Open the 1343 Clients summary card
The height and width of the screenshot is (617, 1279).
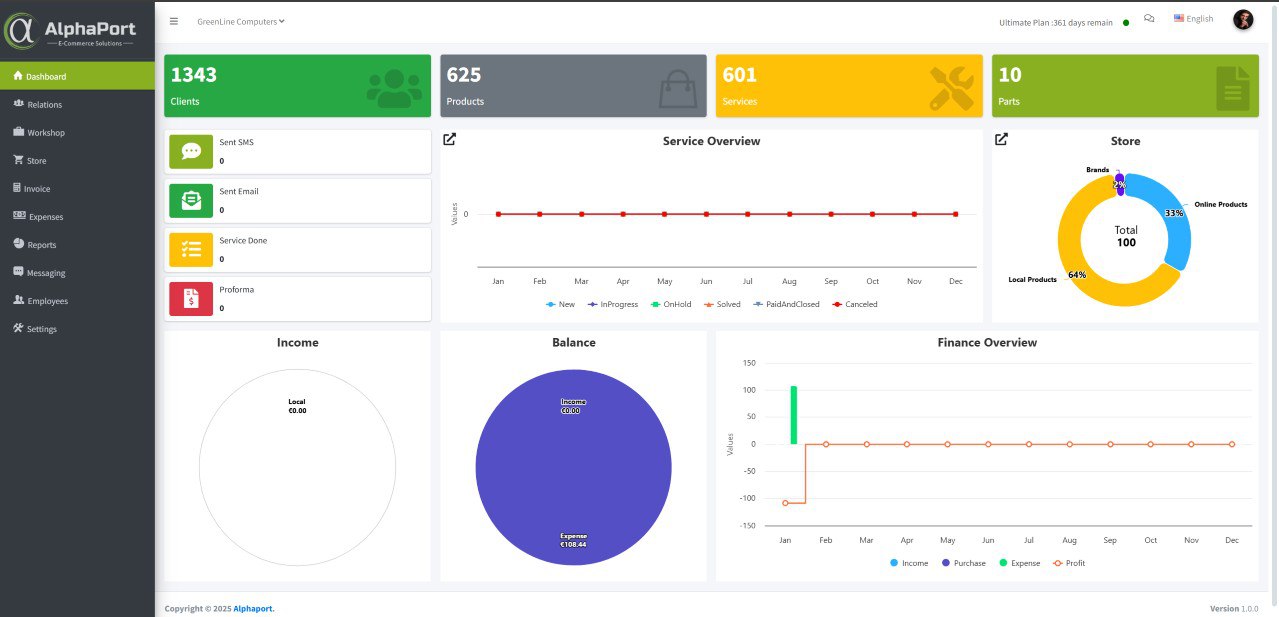click(297, 86)
